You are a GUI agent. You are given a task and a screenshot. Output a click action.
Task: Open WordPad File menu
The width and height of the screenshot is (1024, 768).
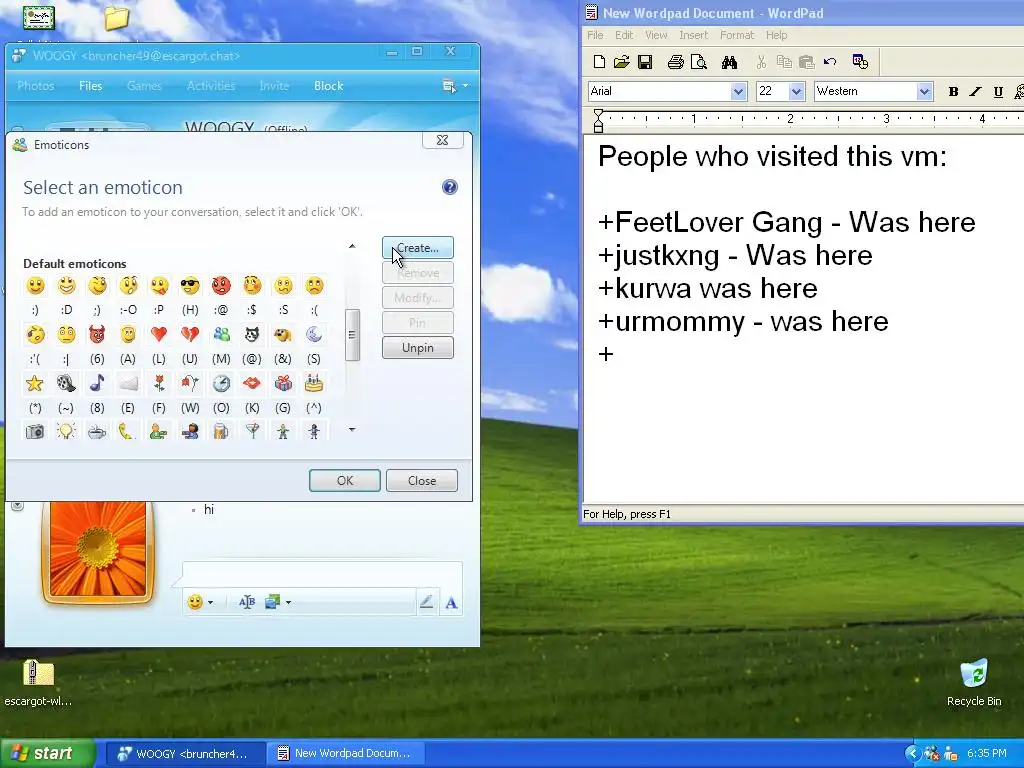(x=595, y=35)
